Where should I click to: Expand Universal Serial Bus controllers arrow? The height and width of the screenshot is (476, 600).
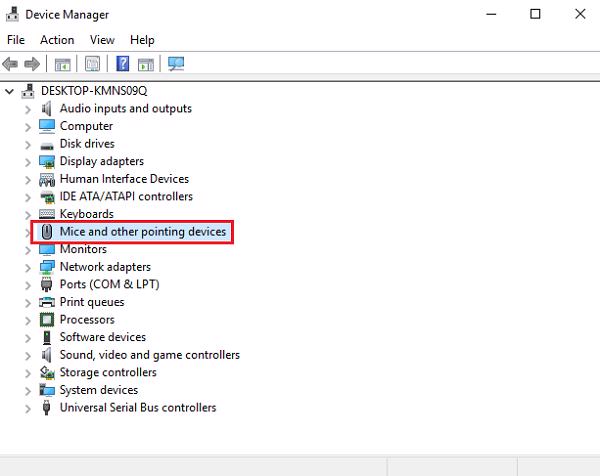[x=27, y=408]
